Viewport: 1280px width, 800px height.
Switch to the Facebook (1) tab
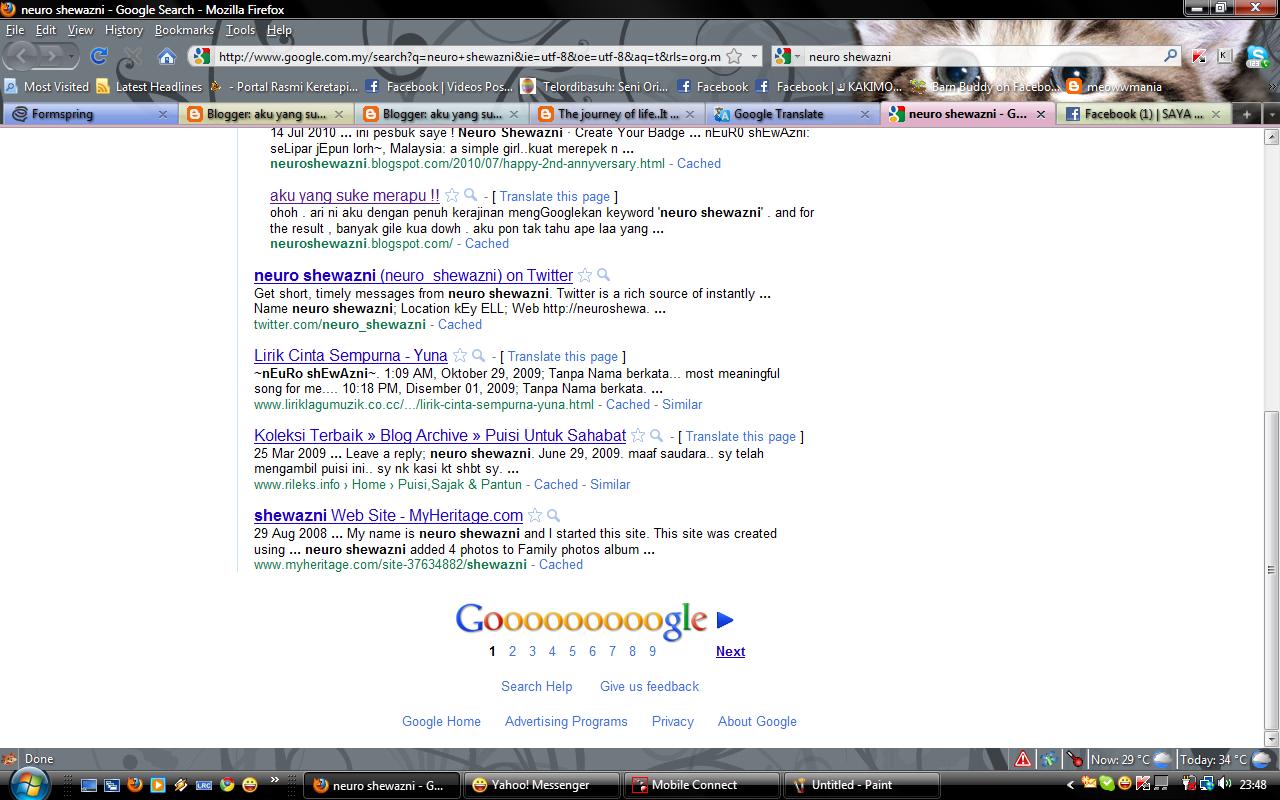1144,114
